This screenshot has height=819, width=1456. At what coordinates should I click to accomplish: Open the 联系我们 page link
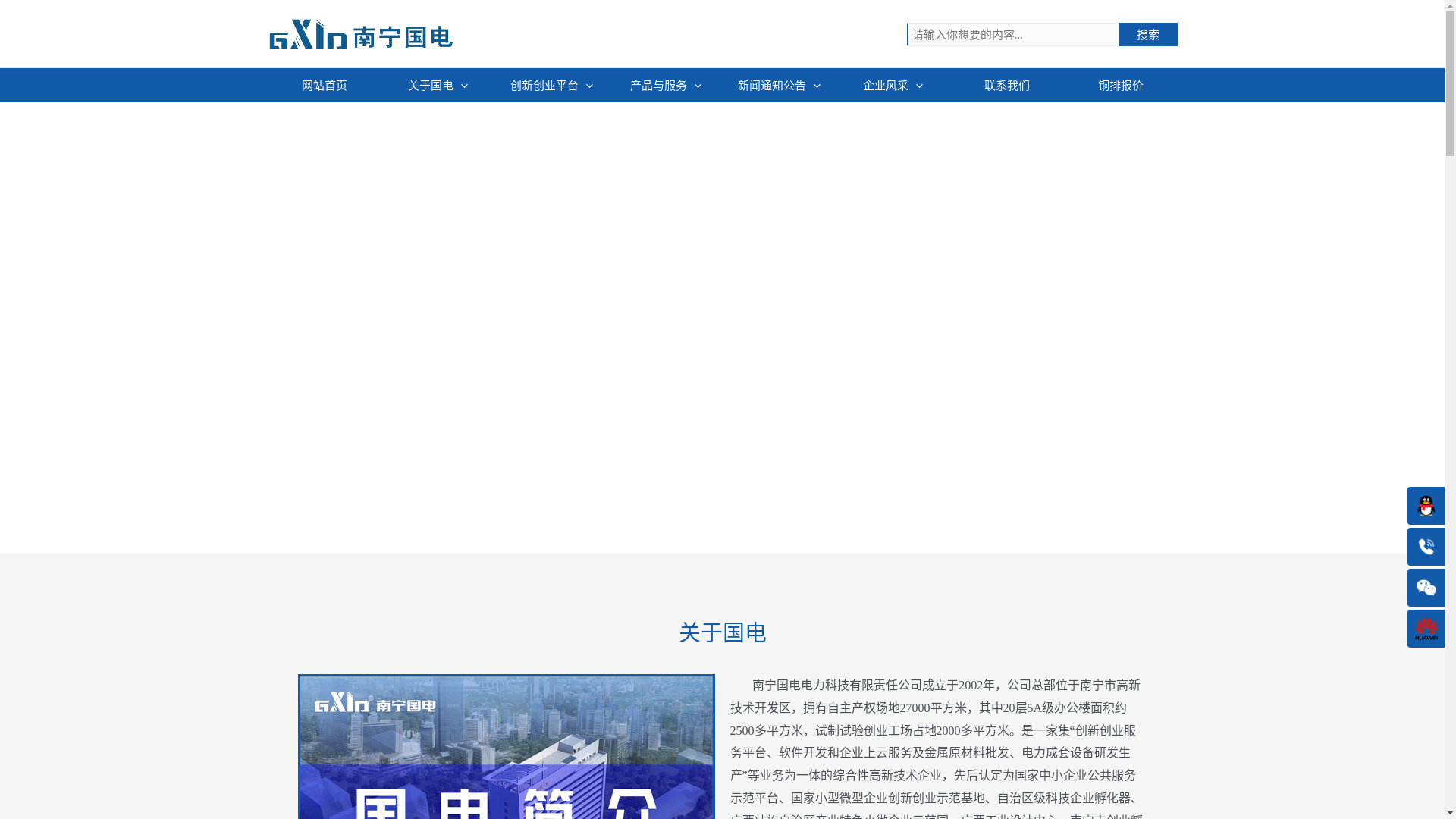[1007, 86]
